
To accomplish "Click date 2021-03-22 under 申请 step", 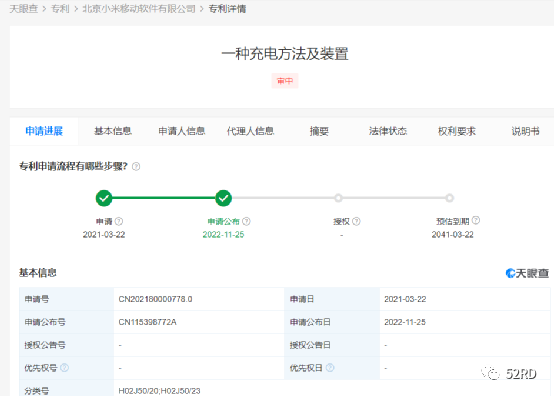I will (x=104, y=235).
